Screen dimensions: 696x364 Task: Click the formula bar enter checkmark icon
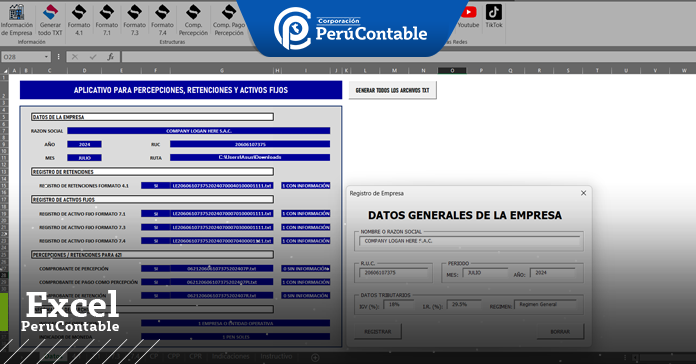(x=93, y=57)
